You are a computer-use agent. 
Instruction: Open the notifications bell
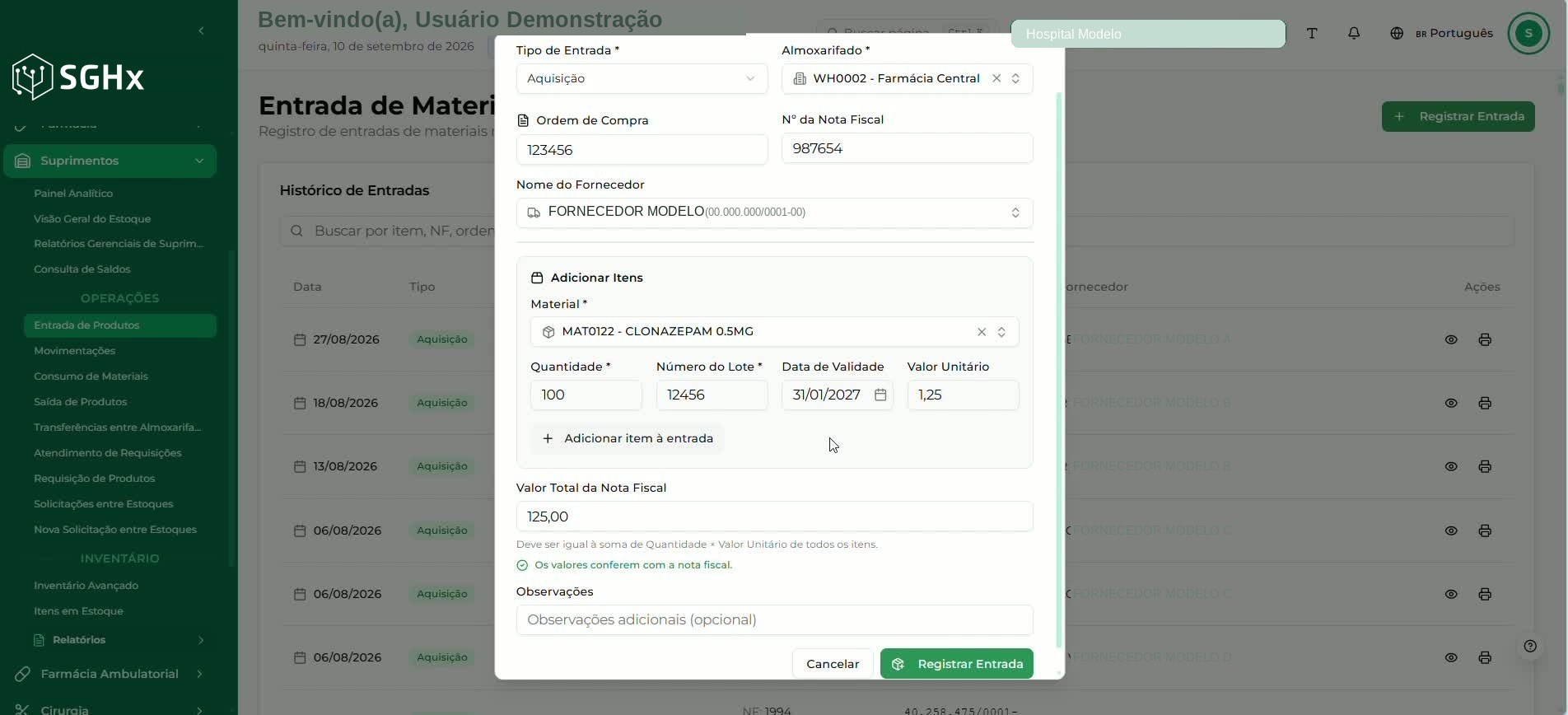click(x=1354, y=34)
